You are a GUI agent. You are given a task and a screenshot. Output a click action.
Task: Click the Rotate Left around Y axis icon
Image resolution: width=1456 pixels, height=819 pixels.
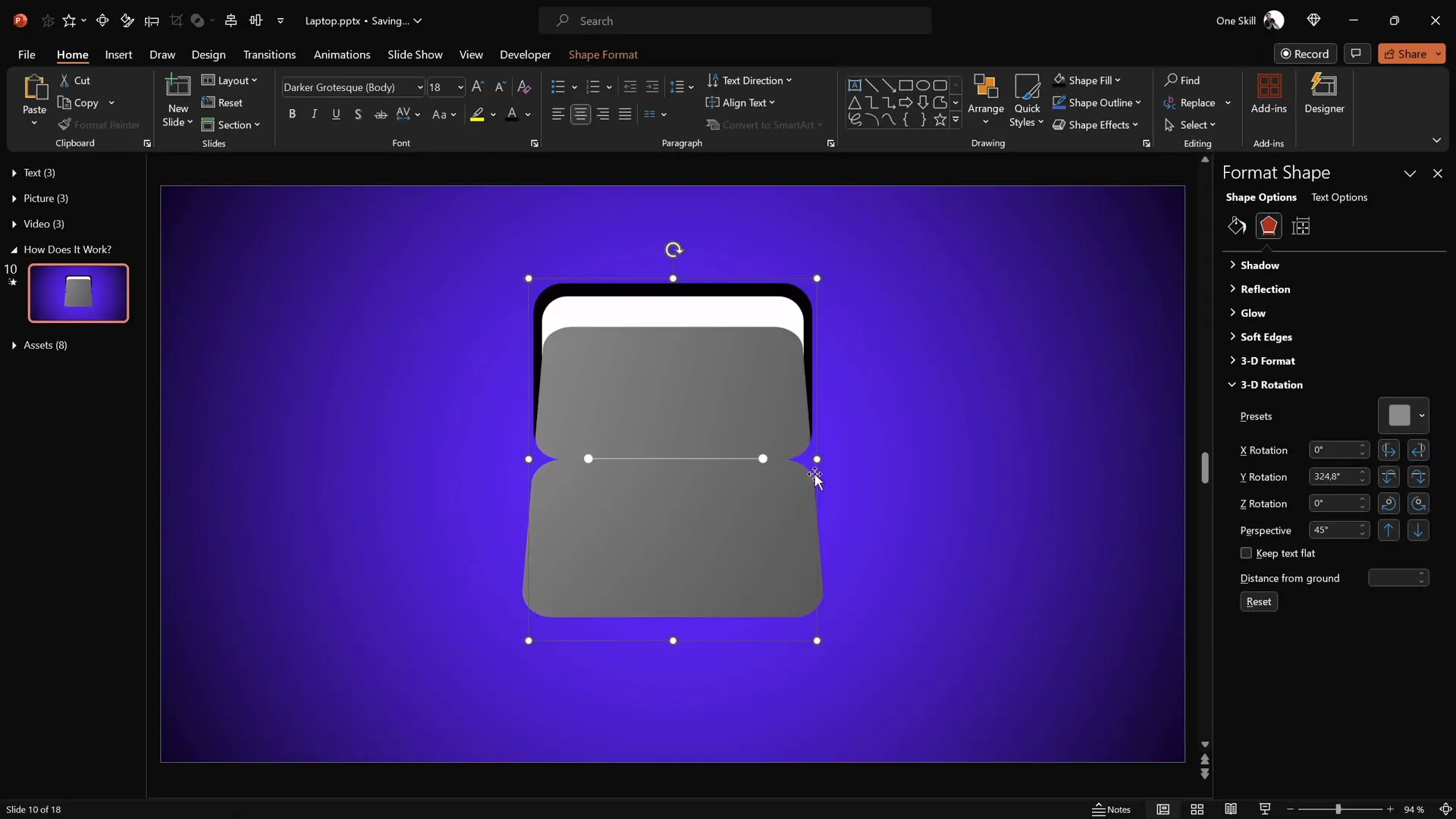(x=1389, y=477)
